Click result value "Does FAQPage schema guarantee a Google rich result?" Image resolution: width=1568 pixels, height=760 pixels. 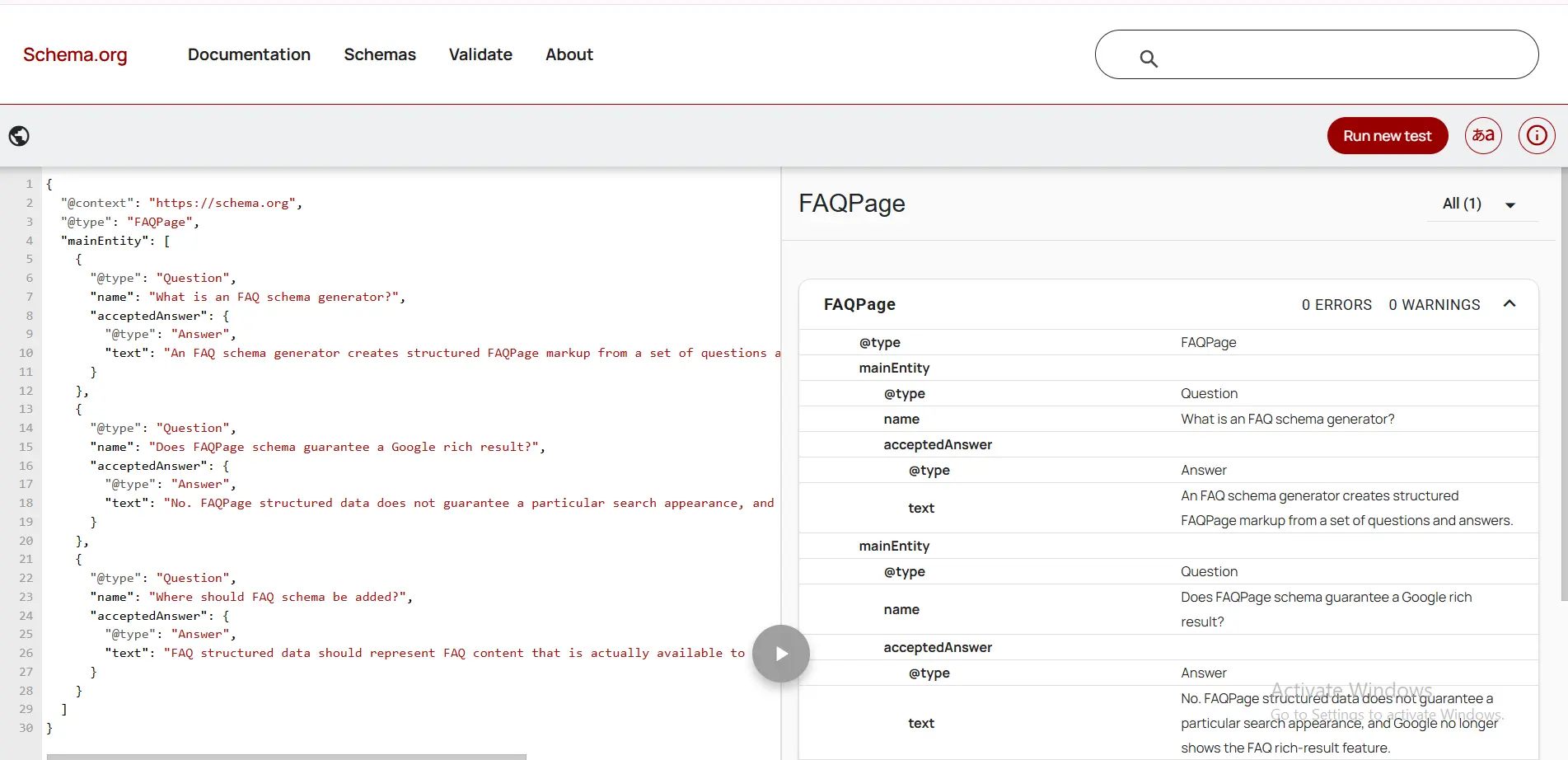point(1326,609)
